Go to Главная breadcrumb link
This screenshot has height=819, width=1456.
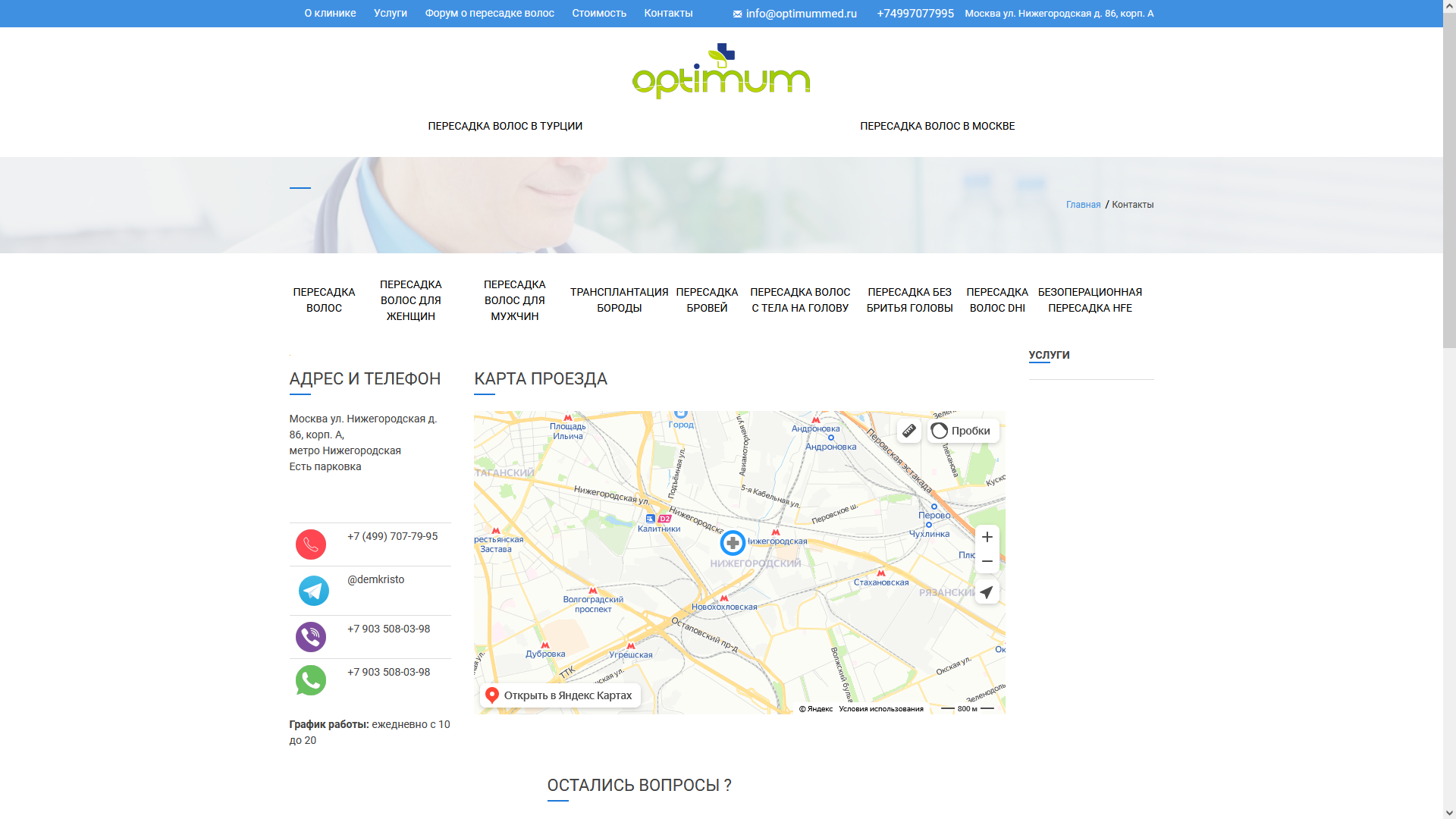coord(1084,205)
